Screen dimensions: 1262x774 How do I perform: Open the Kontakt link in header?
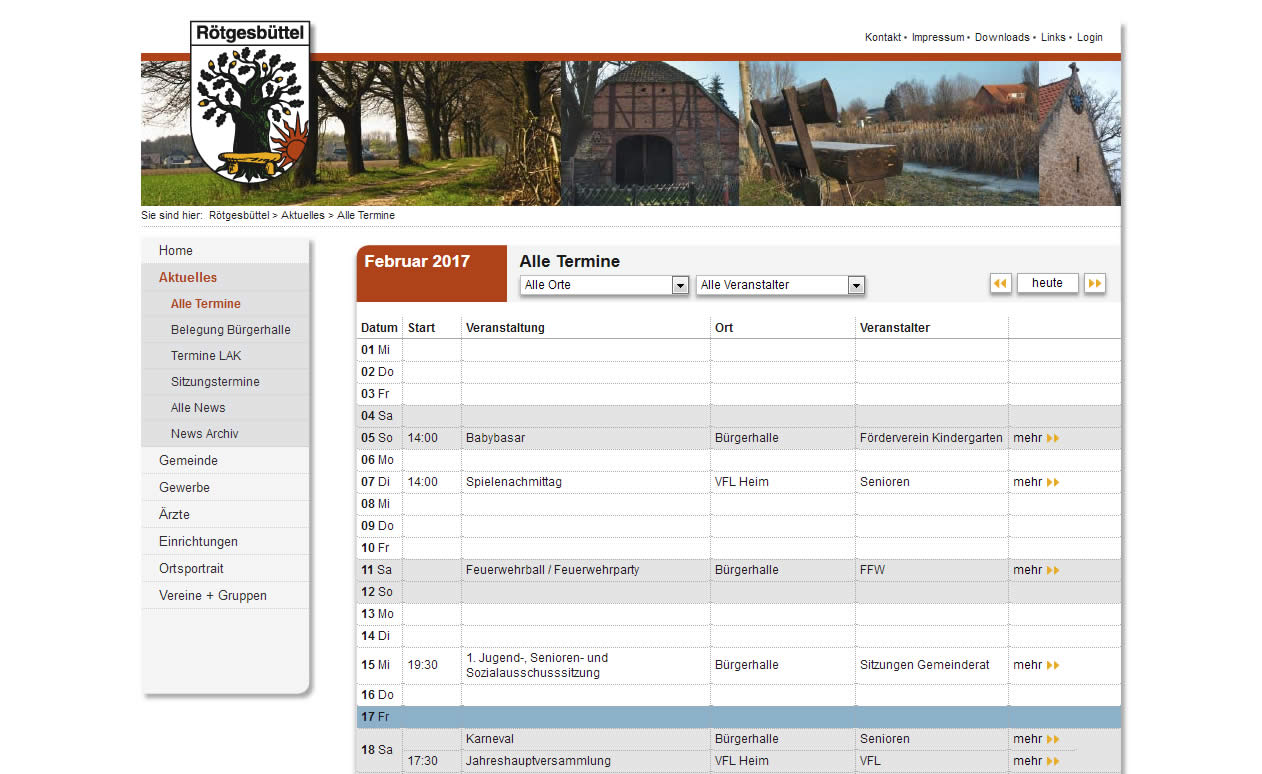pyautogui.click(x=883, y=37)
